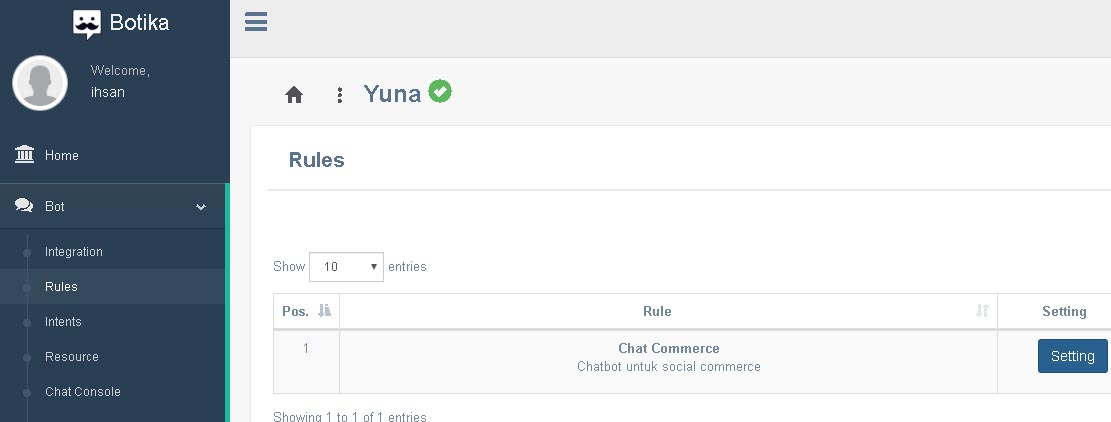
Task: Select Rules in the sidebar
Action: click(61, 287)
